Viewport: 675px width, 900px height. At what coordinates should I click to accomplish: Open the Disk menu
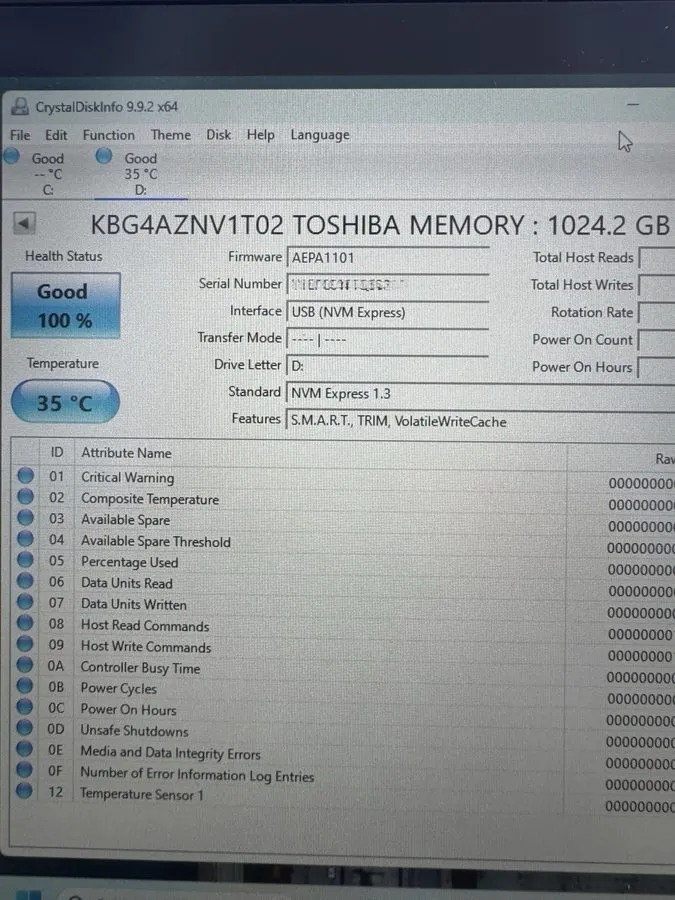click(x=219, y=135)
